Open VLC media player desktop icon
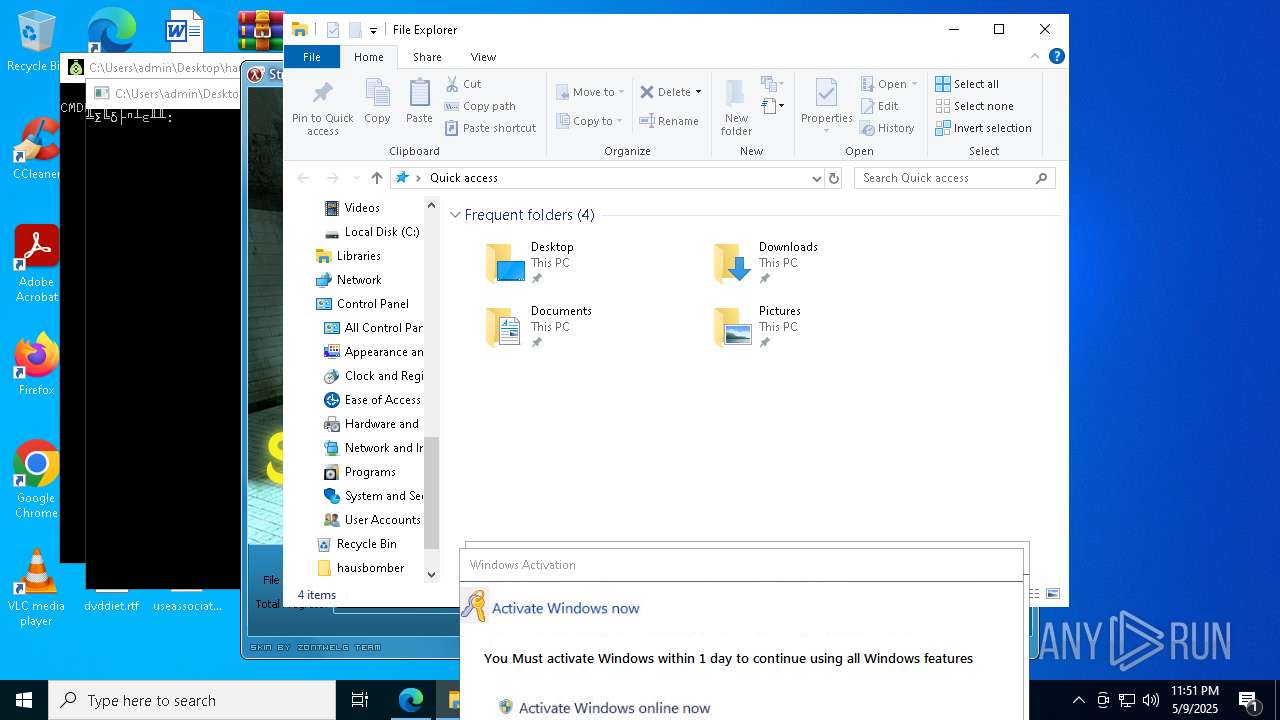 pyautogui.click(x=36, y=588)
